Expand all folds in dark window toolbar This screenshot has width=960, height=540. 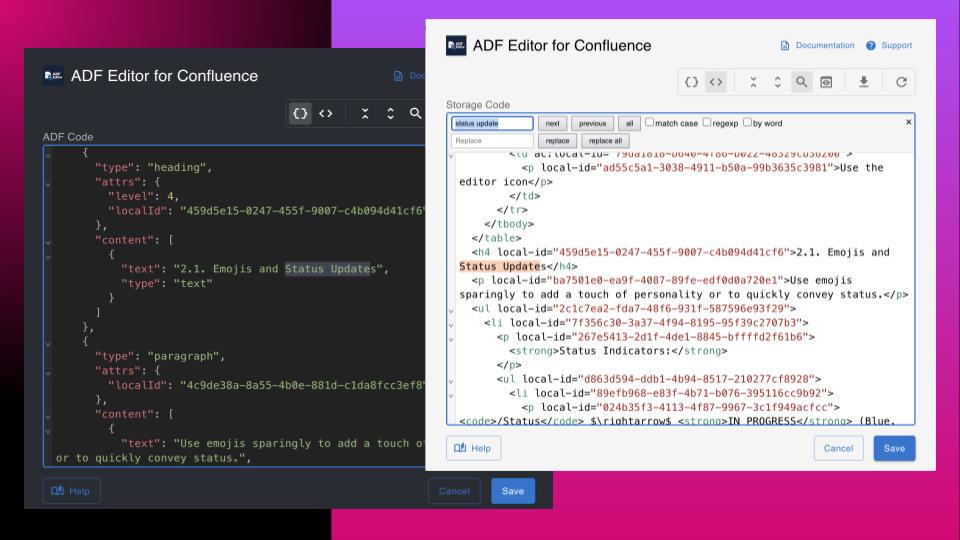tap(391, 113)
